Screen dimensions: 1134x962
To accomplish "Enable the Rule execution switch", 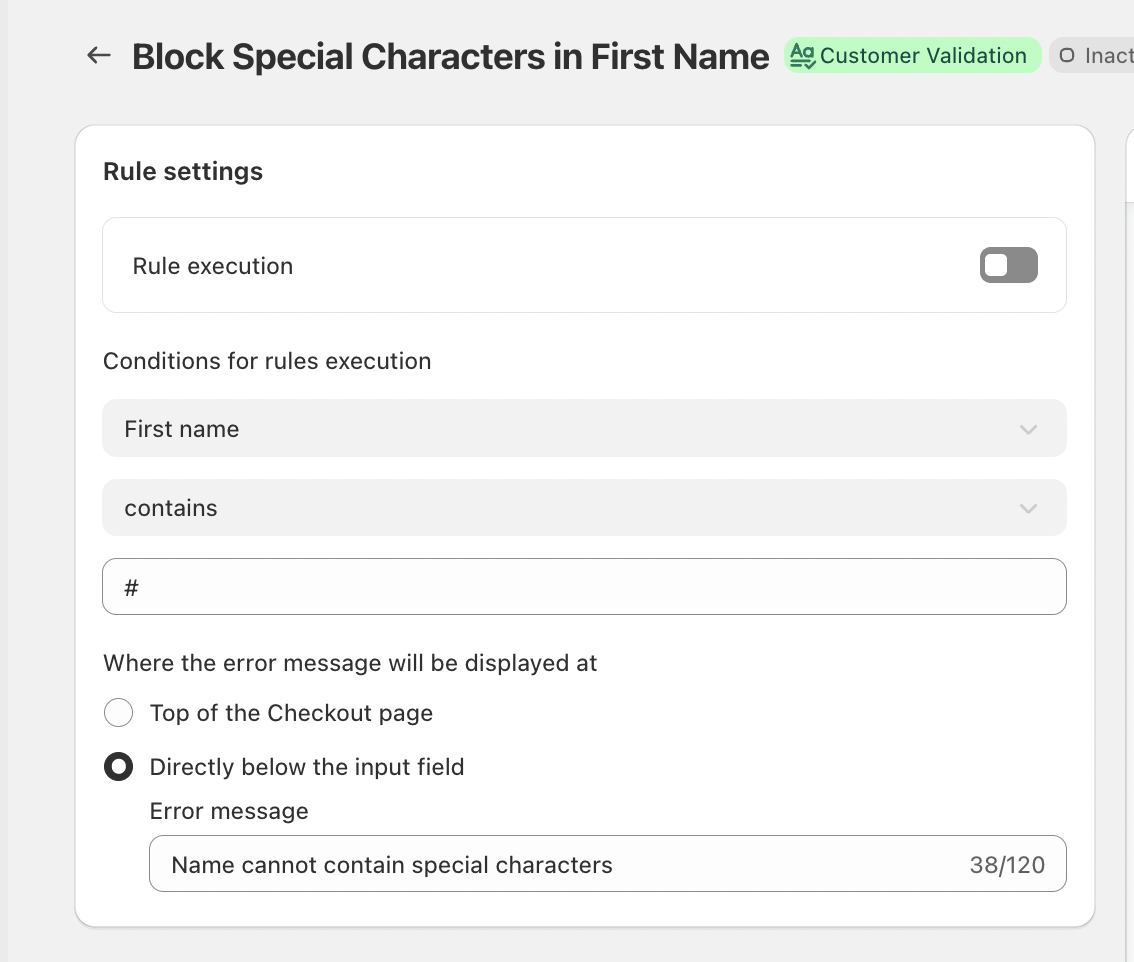I will 1008,266.
